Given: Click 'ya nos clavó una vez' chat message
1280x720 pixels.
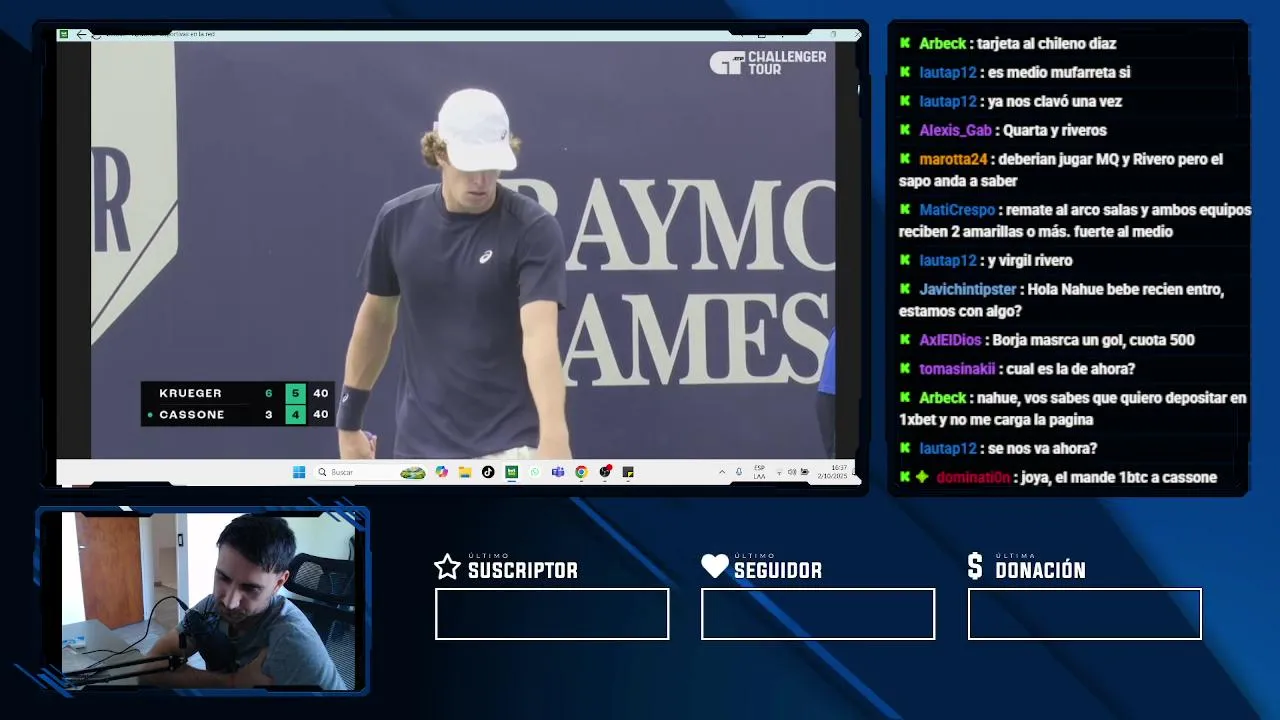Looking at the screenshot, I should tap(1055, 101).
